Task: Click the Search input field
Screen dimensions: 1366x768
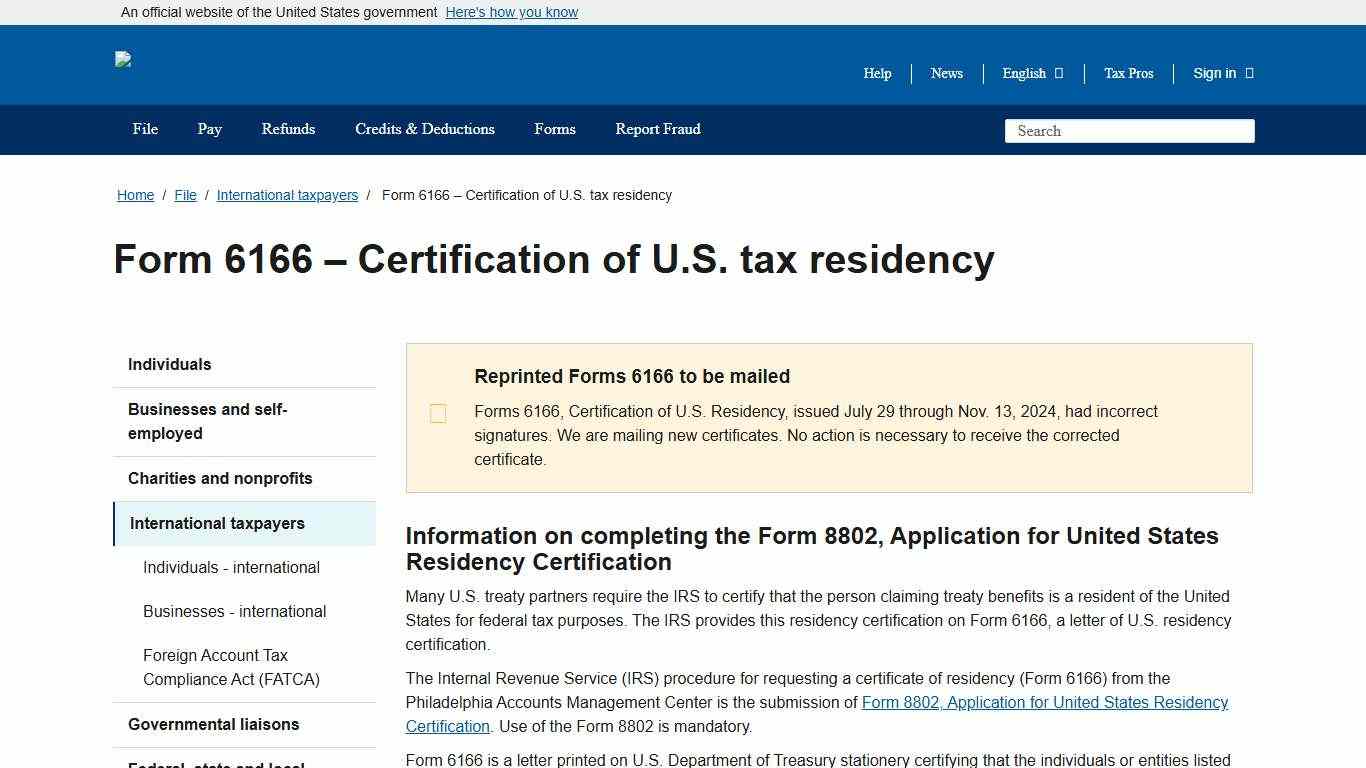Action: 1128,130
